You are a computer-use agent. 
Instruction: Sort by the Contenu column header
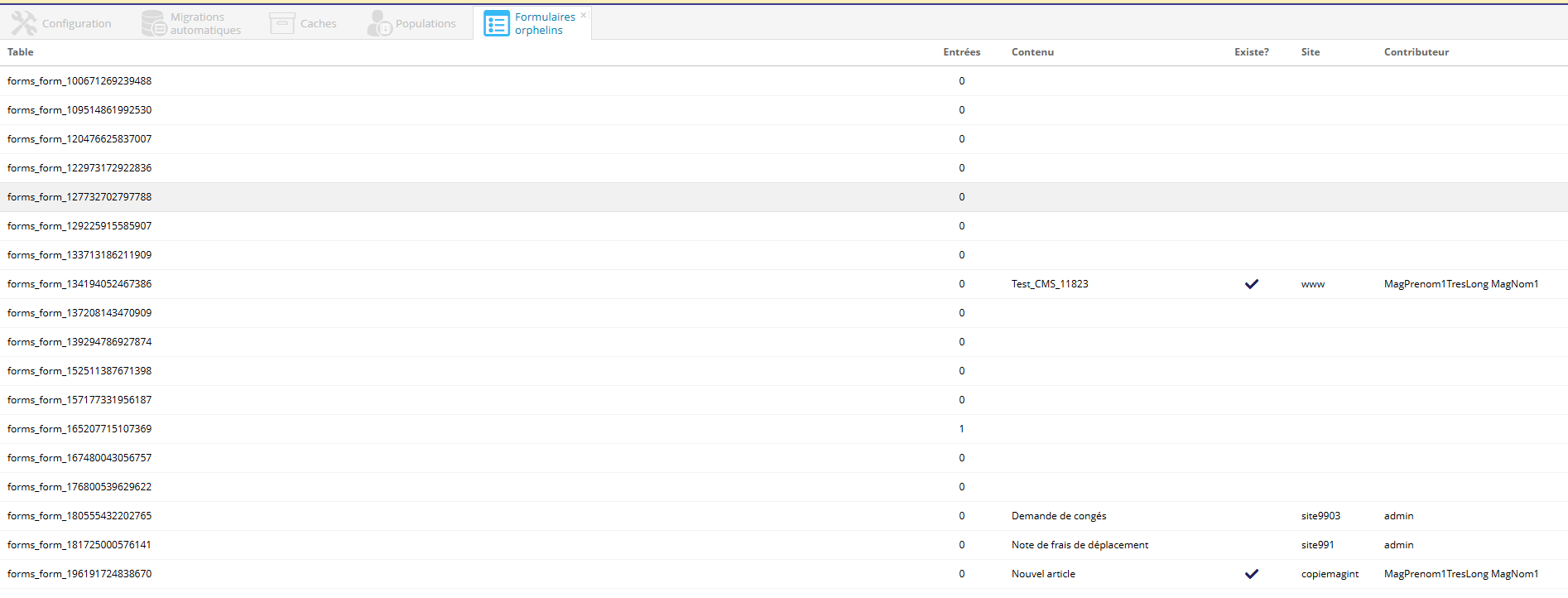1032,52
